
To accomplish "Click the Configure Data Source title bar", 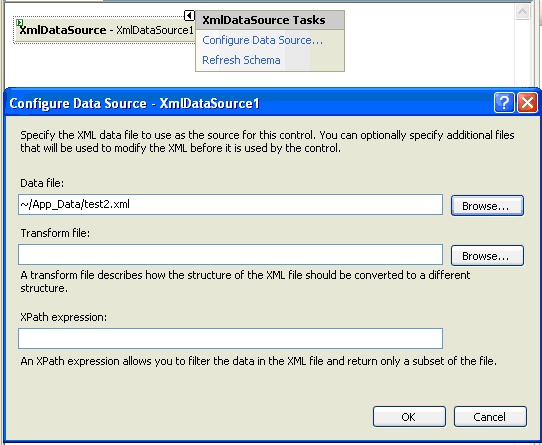I will pos(249,103).
